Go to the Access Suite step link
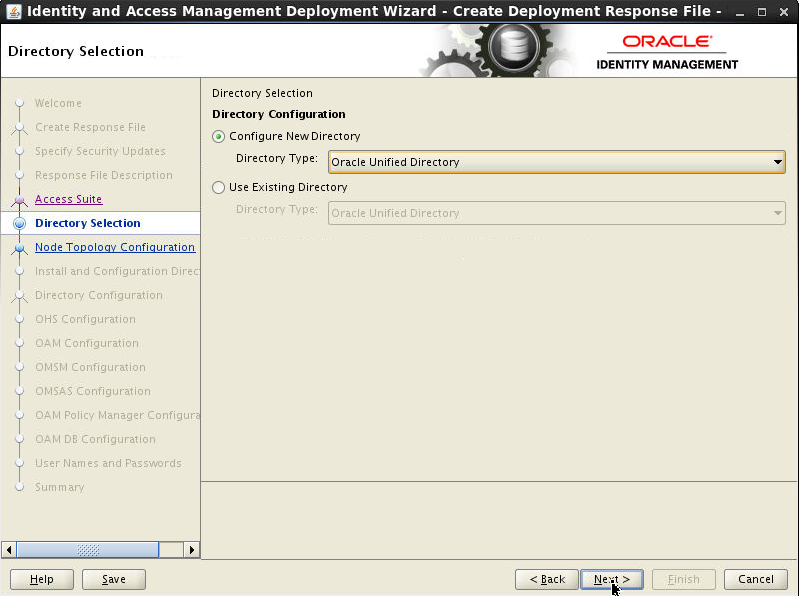Image resolution: width=799 pixels, height=596 pixels. pyautogui.click(x=68, y=199)
